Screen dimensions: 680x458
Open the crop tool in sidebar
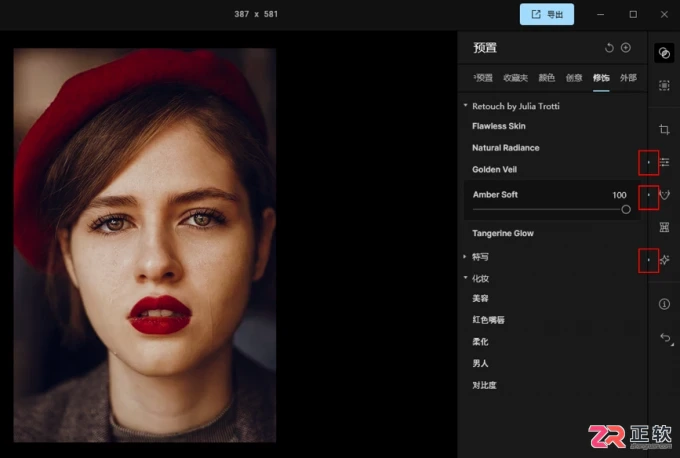[x=664, y=129]
